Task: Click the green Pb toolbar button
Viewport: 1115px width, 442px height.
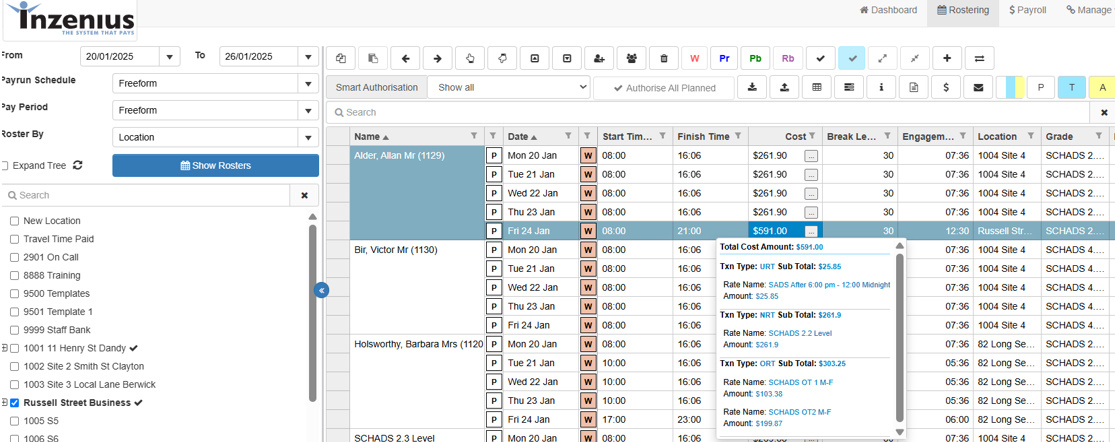Action: click(755, 58)
